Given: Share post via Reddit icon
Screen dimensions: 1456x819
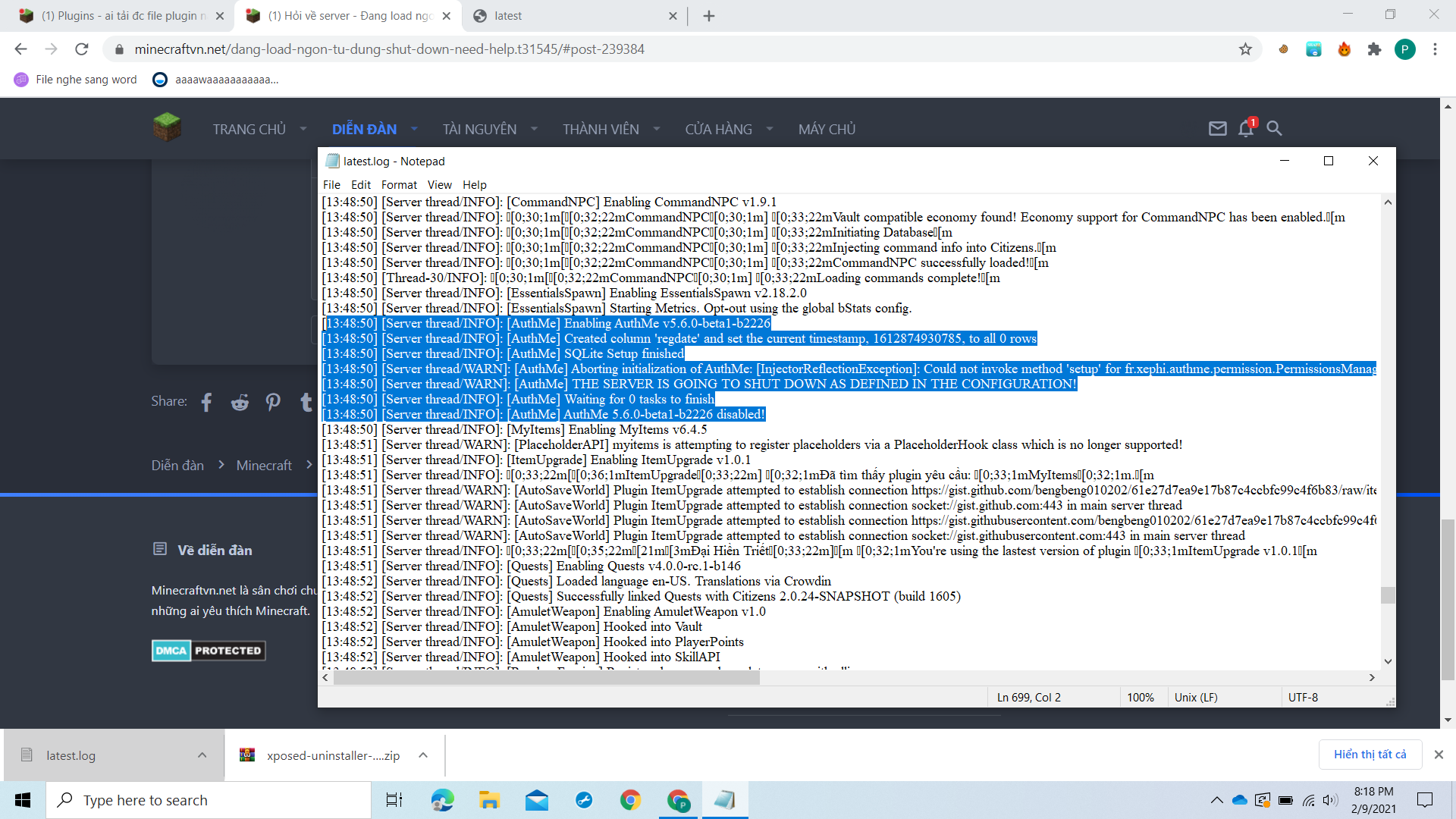Looking at the screenshot, I should click(240, 402).
